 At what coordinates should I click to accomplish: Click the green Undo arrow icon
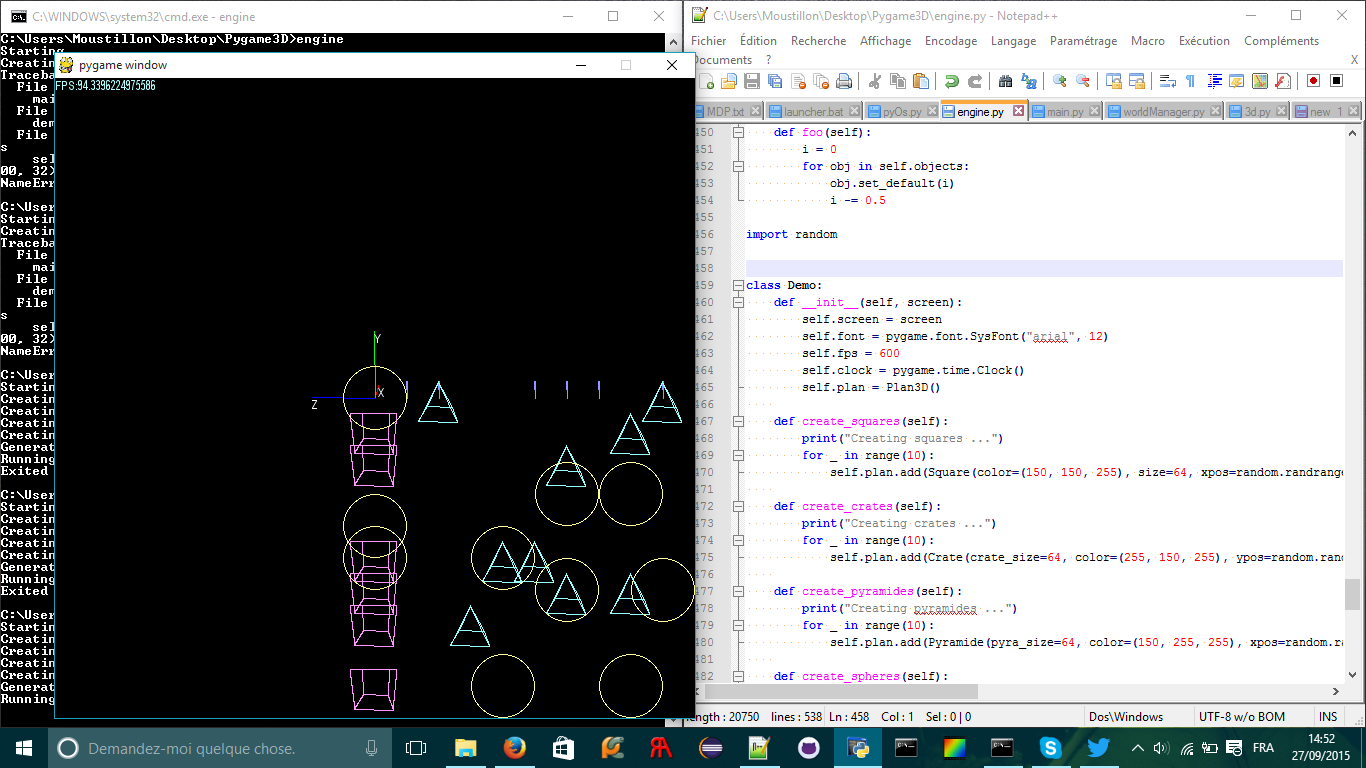tap(954, 81)
